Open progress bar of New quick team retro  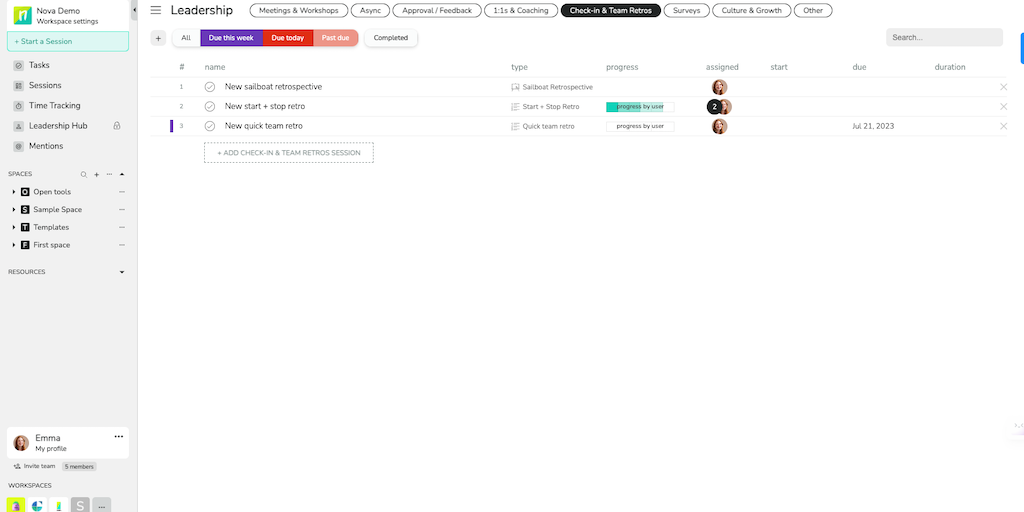(x=640, y=126)
